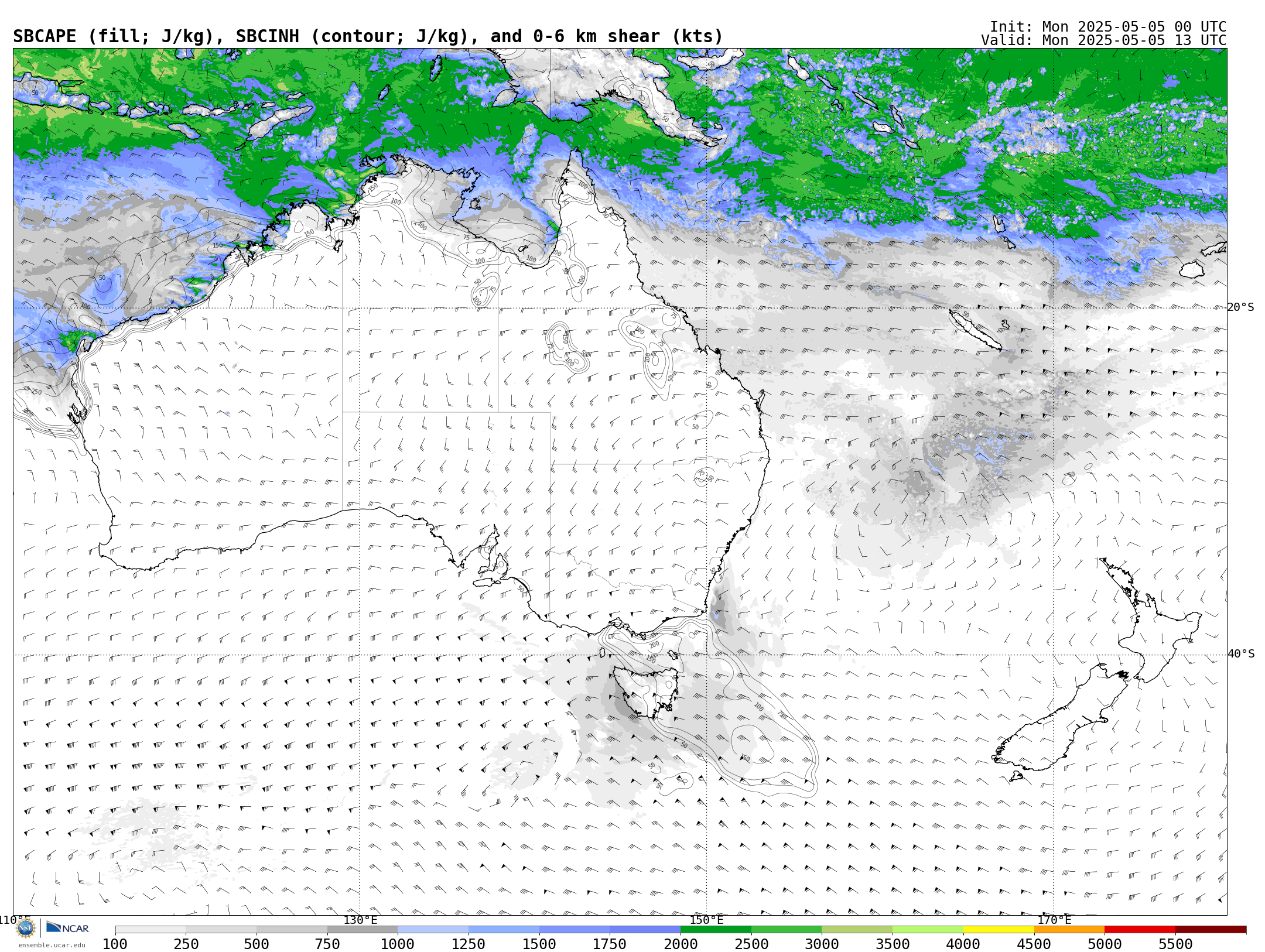Screen dimensions: 1265x952
Task: Click the '1250' colorbar tick label
Action: 469,944
